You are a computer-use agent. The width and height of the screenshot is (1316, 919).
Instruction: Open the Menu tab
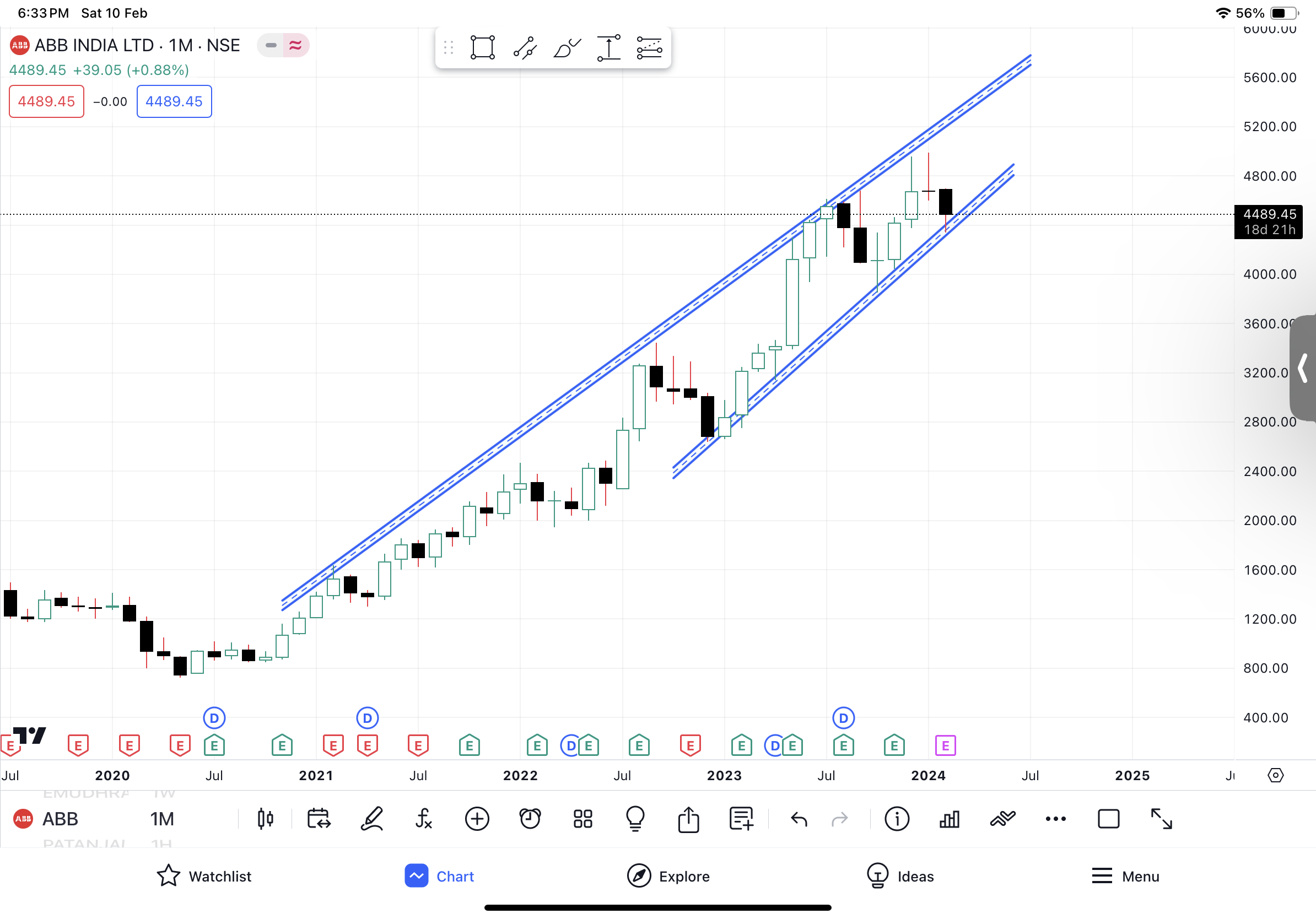click(x=1125, y=876)
